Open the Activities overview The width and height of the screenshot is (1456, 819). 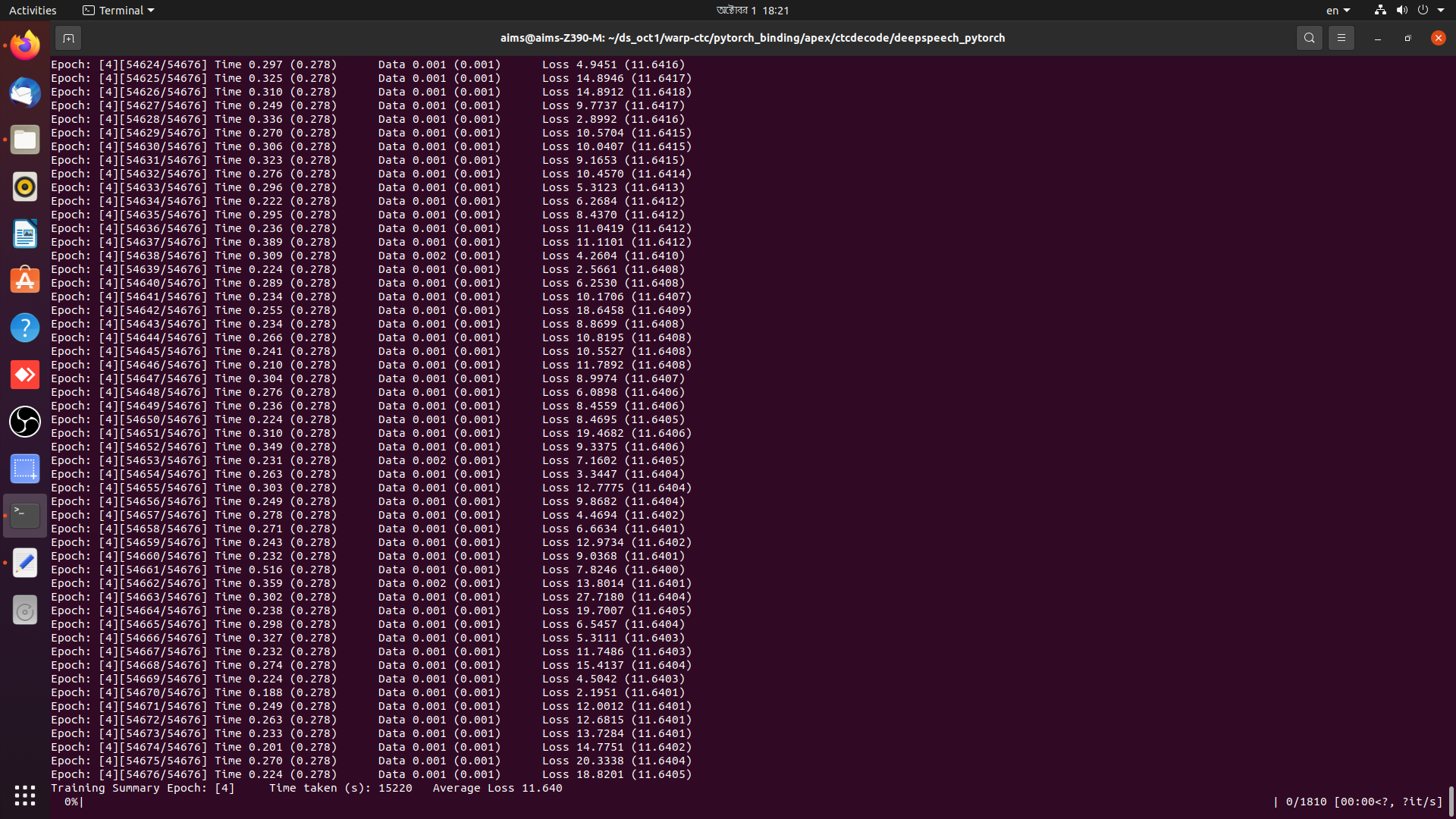(33, 11)
